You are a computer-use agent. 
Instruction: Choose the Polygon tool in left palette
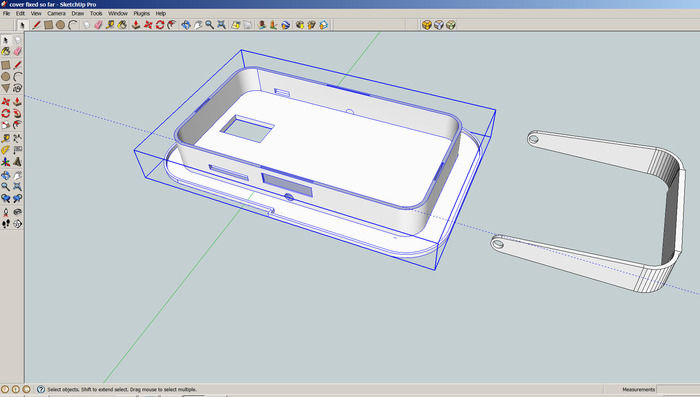click(x=6, y=88)
